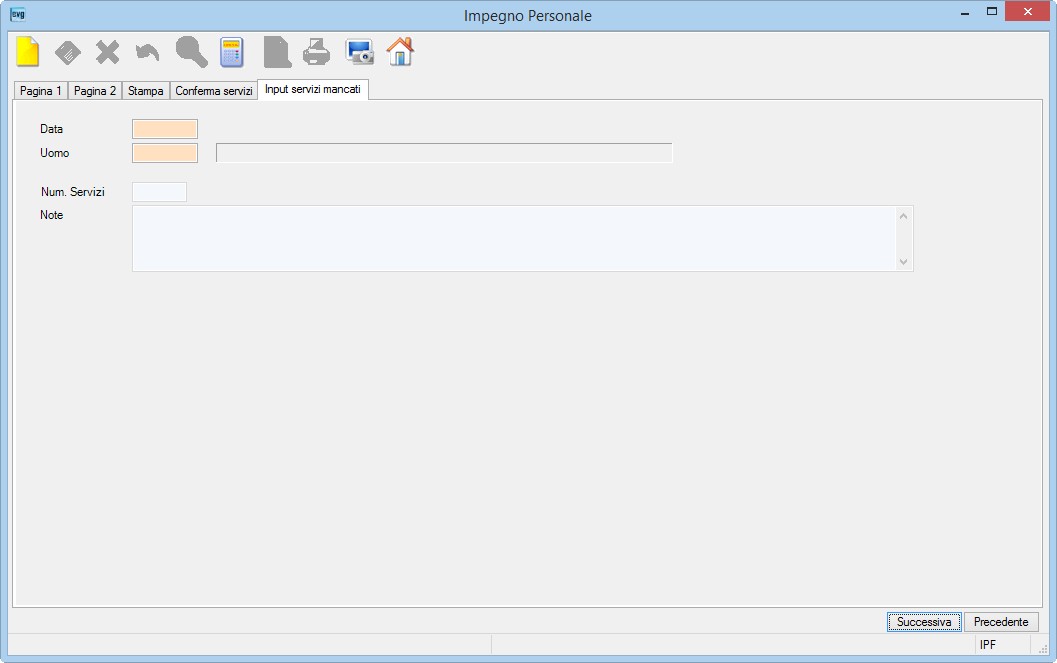Click the grey document page icon

(277, 52)
